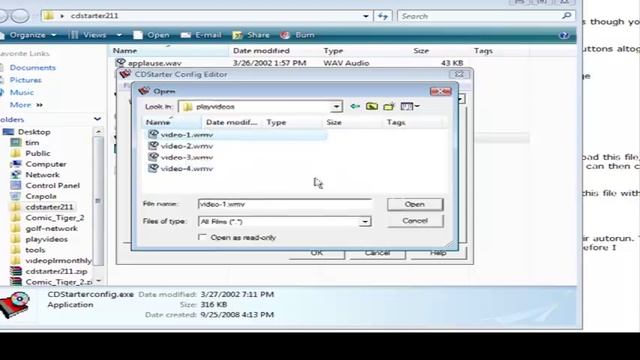Close the CDStarter Config Editor window
This screenshot has height=360, width=640.
pos(460,74)
